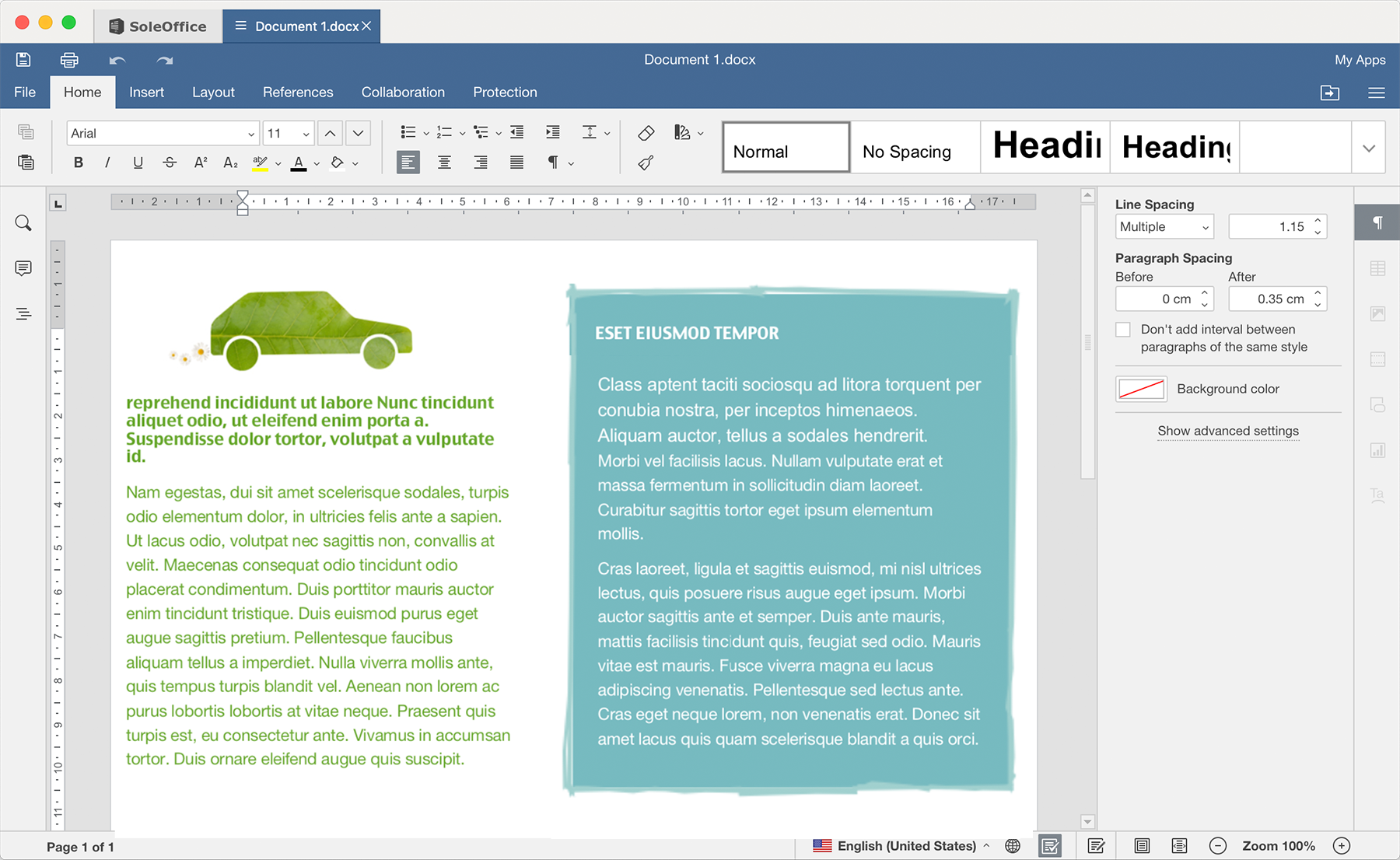Image resolution: width=1400 pixels, height=860 pixels.
Task: Switch to the Insert tab
Action: [146, 92]
